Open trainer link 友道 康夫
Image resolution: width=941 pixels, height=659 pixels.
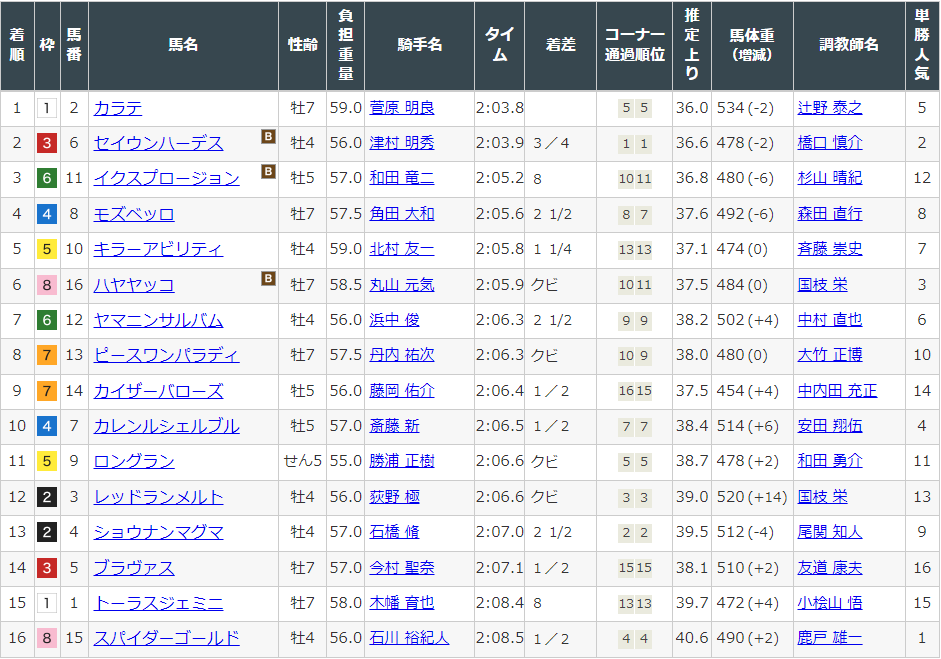tap(830, 568)
